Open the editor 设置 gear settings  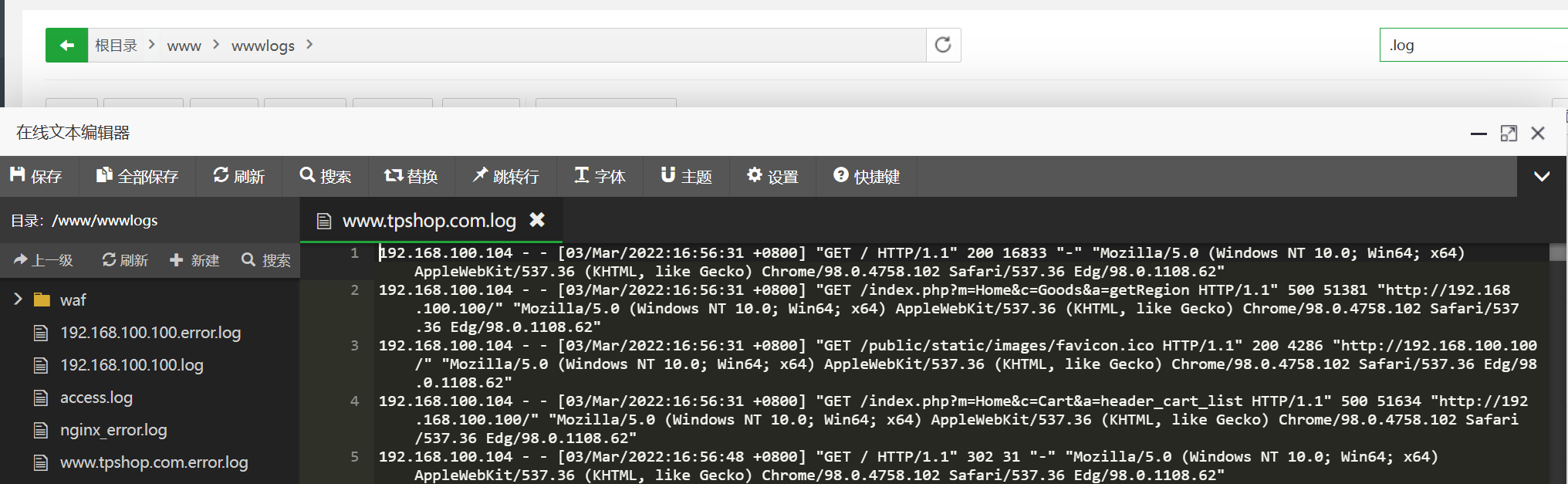(772, 177)
